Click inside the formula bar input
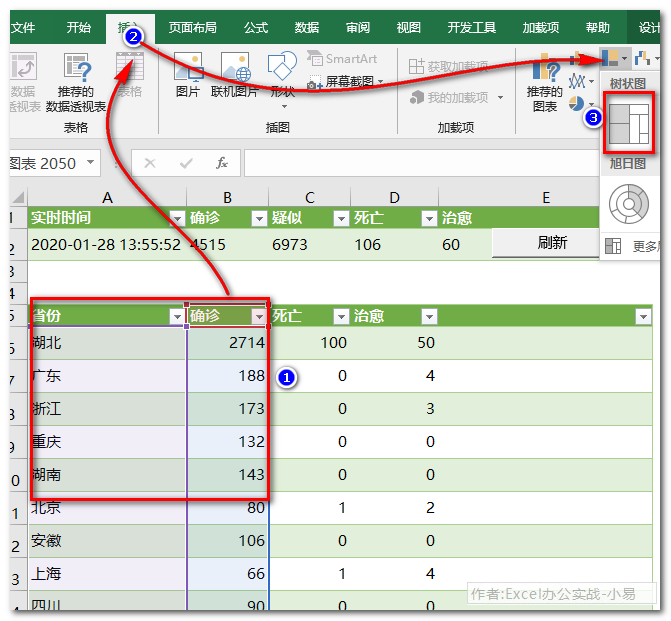The image size is (671, 621). pos(422,163)
